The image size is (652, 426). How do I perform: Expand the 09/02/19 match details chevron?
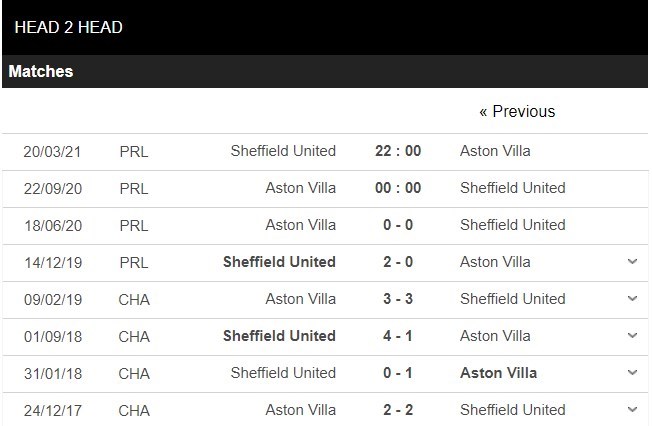(631, 299)
